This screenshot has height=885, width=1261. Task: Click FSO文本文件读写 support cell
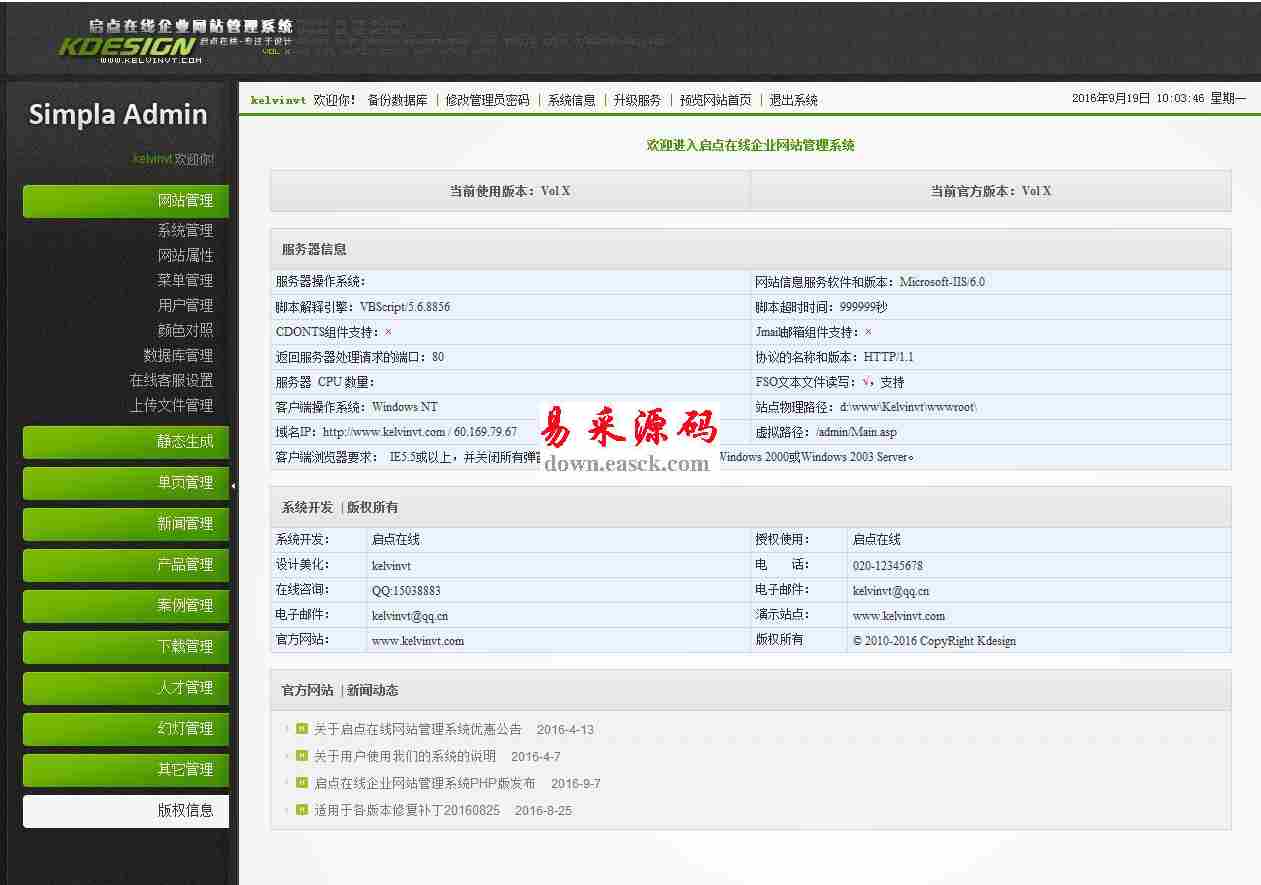(x=991, y=382)
